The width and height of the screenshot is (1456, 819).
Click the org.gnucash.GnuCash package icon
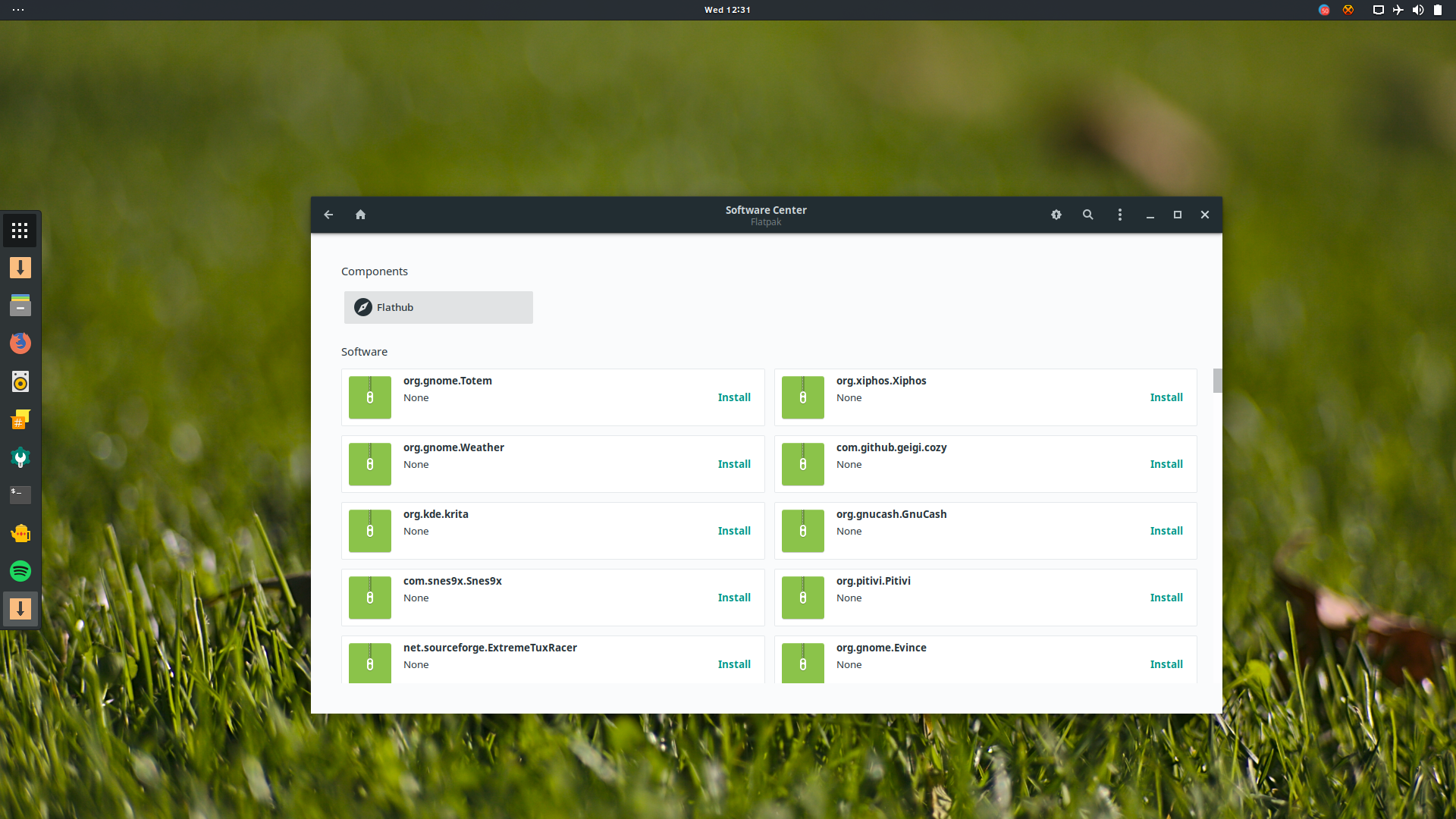[x=803, y=531]
